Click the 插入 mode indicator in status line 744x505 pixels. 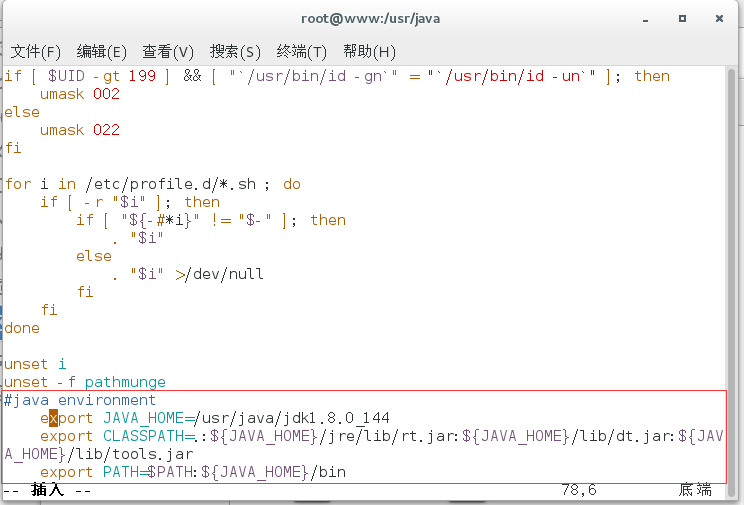tap(48, 490)
